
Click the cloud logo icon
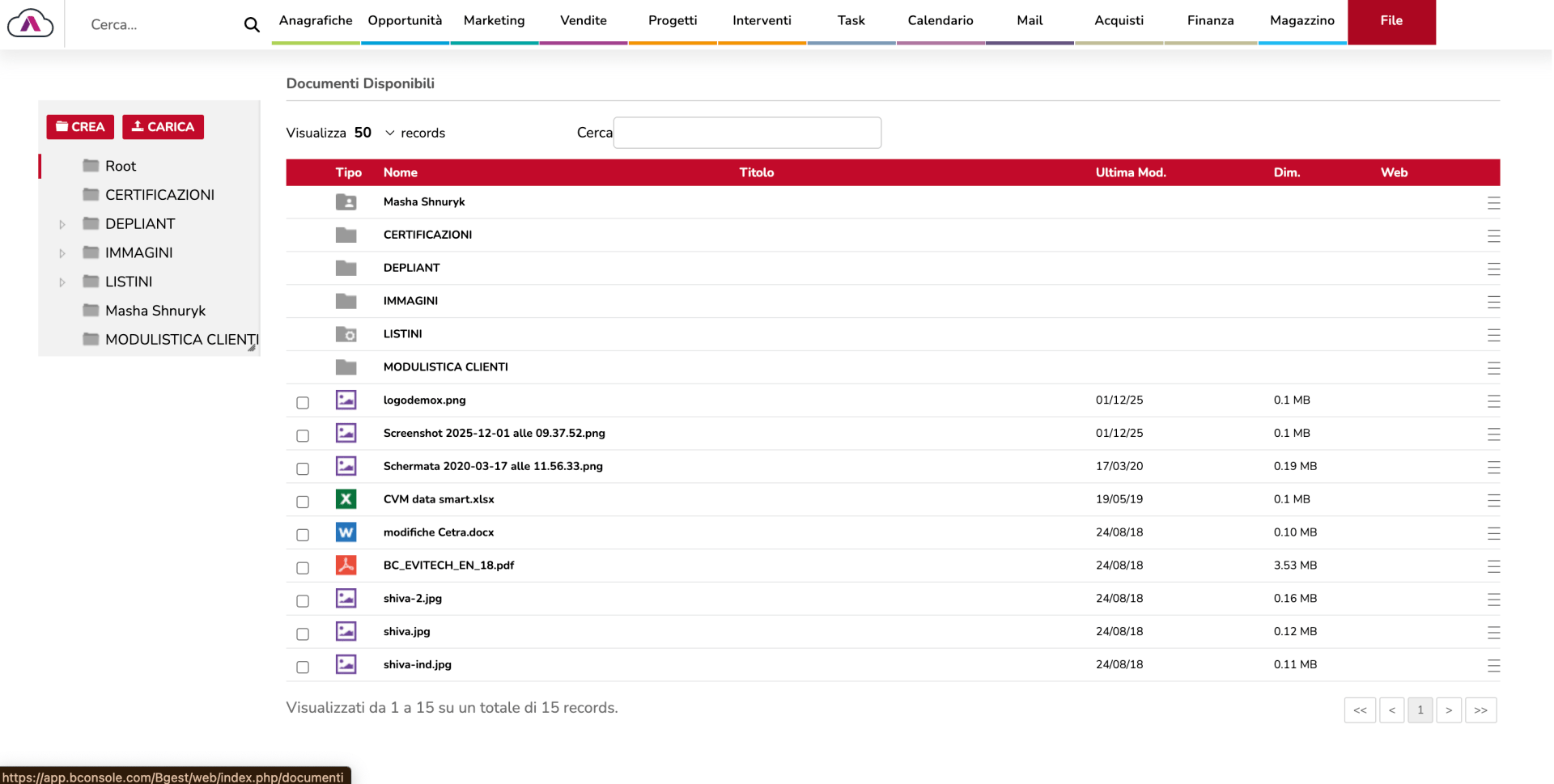click(x=30, y=23)
